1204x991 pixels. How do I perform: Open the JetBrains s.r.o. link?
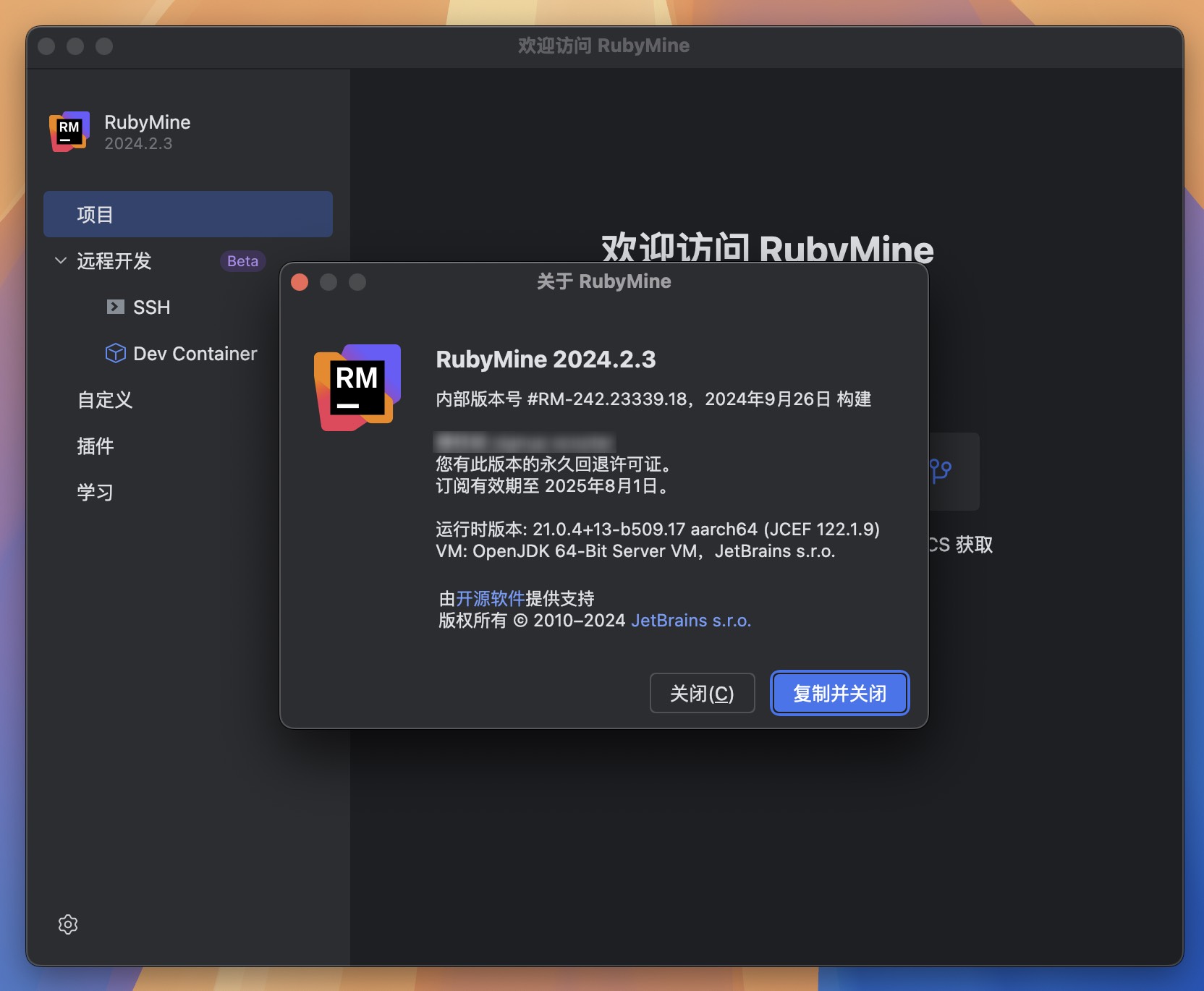(691, 621)
